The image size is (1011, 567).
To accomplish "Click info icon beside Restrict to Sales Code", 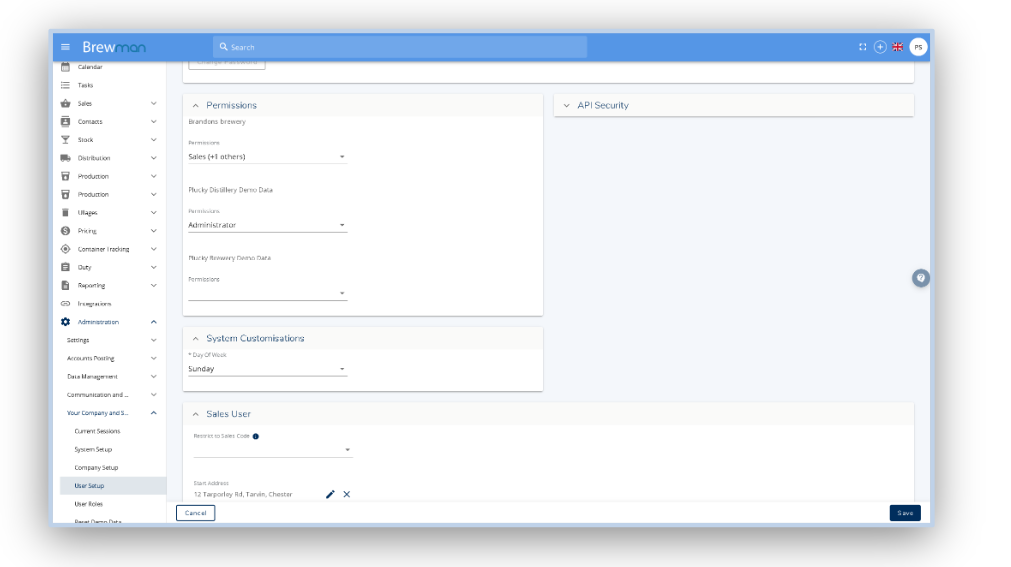I will coord(256,436).
